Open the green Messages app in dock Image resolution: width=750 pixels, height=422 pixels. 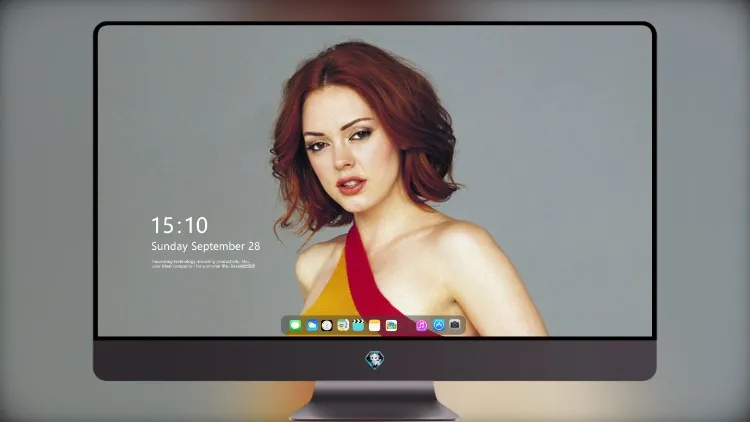(295, 325)
